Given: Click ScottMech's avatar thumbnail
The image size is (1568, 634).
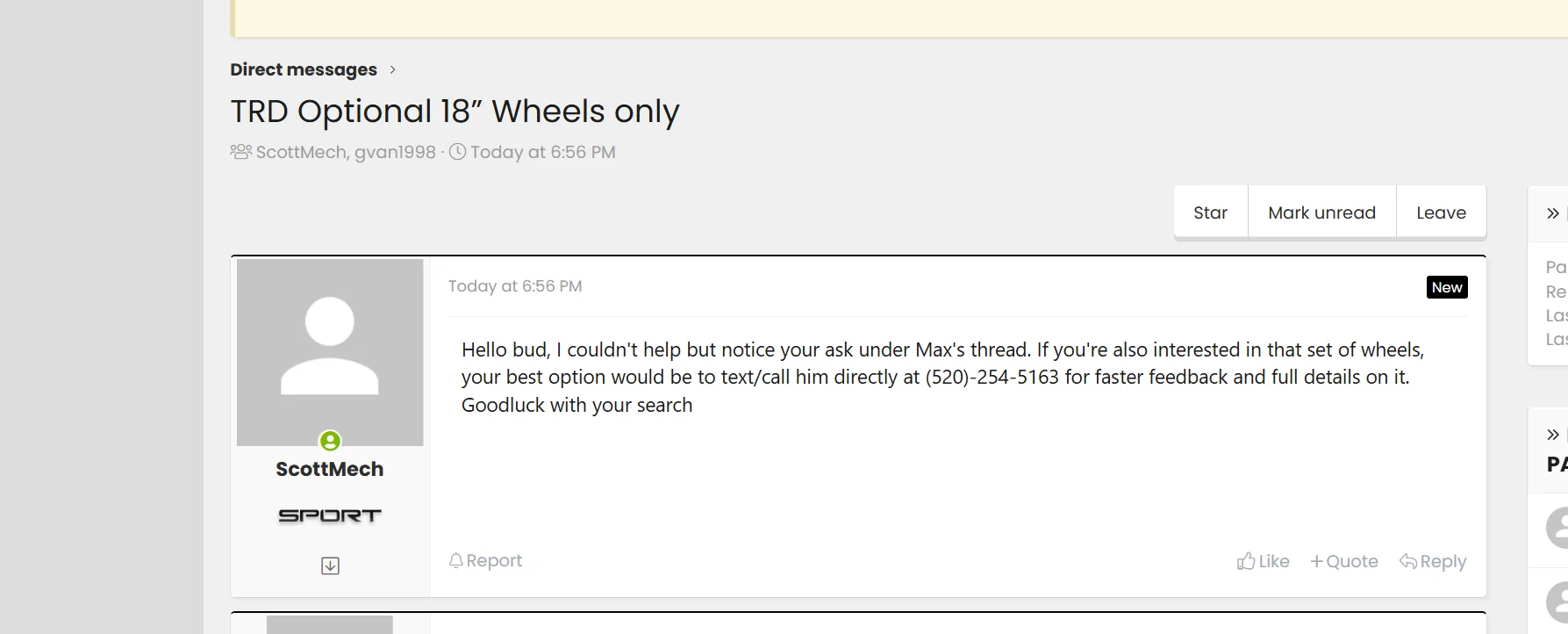Looking at the screenshot, I should [330, 351].
